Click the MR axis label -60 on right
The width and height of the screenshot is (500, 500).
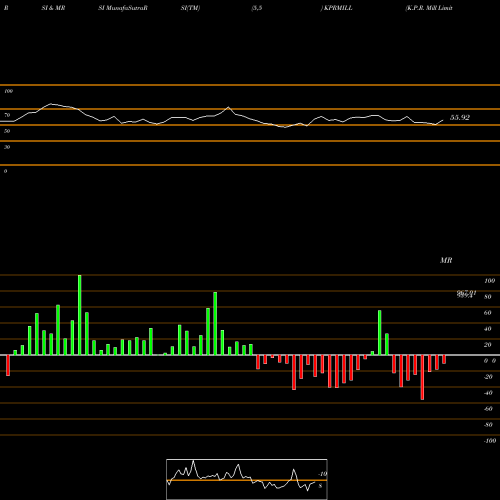[488, 409]
